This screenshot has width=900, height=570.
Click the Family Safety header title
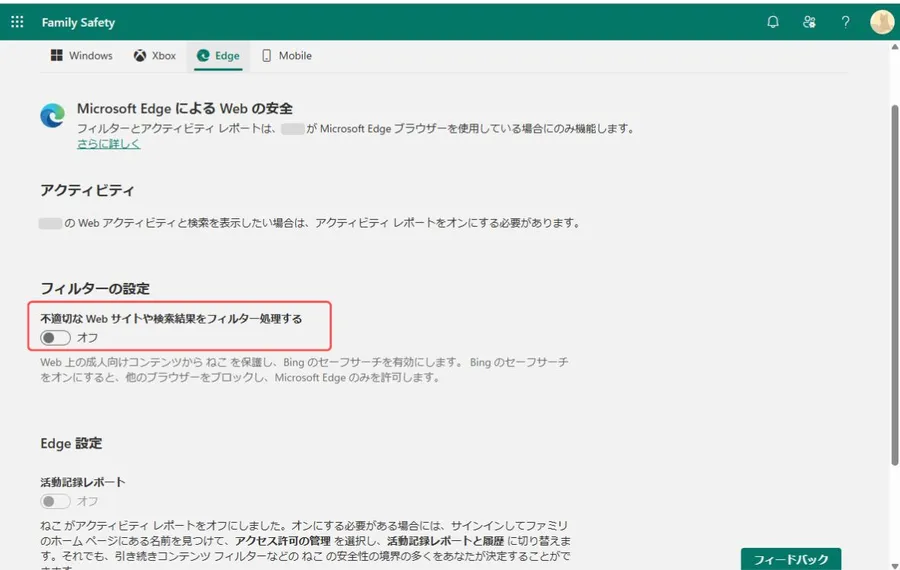78,22
